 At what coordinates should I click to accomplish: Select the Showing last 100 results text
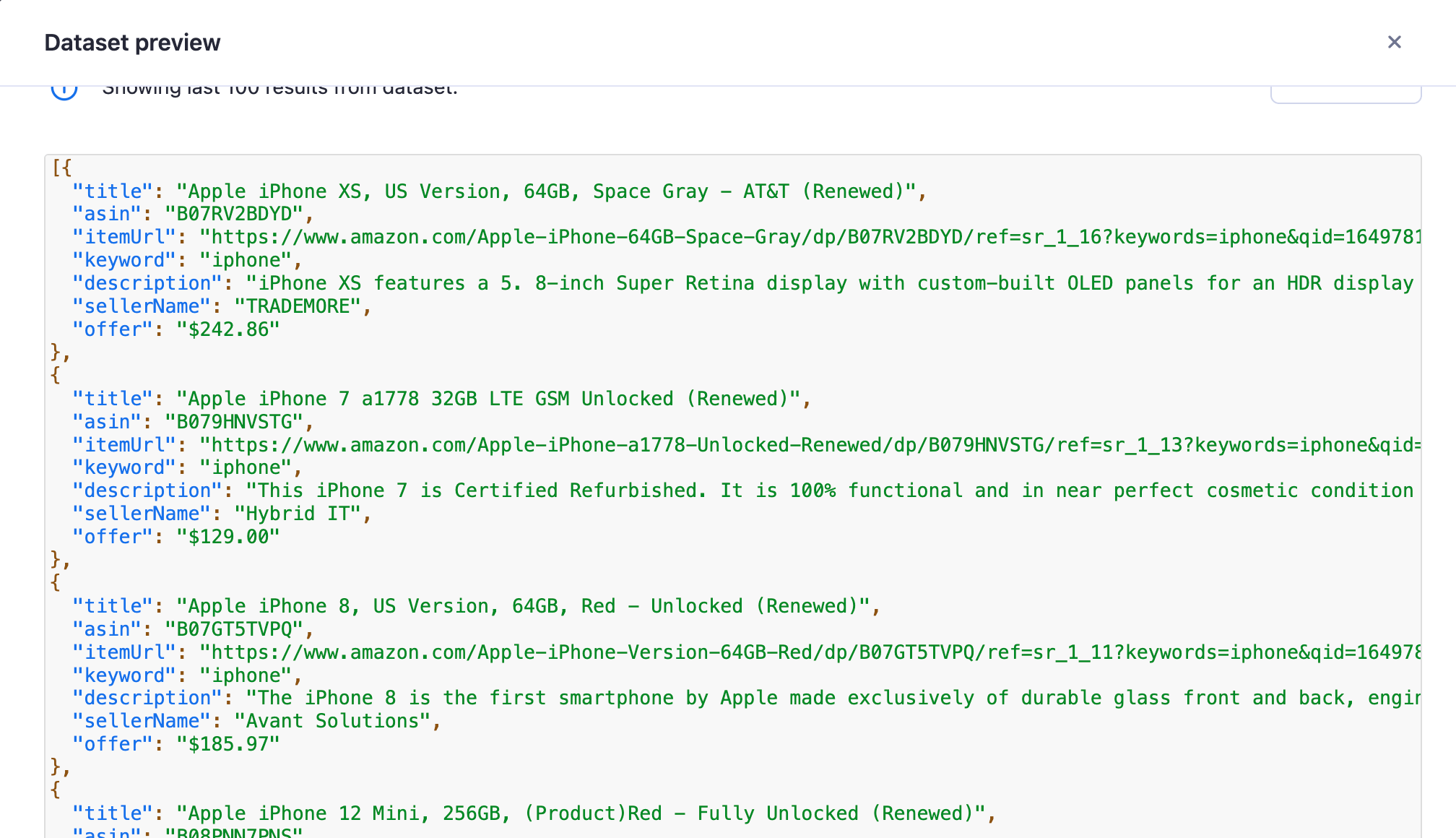280,87
